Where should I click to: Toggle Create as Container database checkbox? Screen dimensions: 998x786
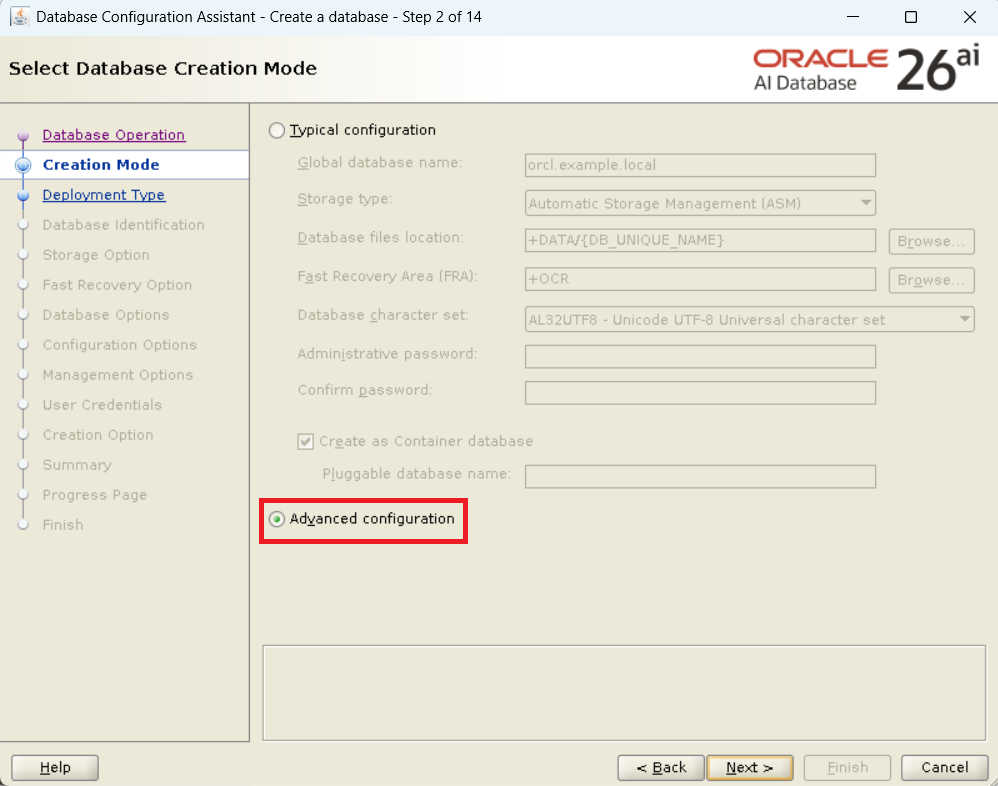pyautogui.click(x=306, y=441)
